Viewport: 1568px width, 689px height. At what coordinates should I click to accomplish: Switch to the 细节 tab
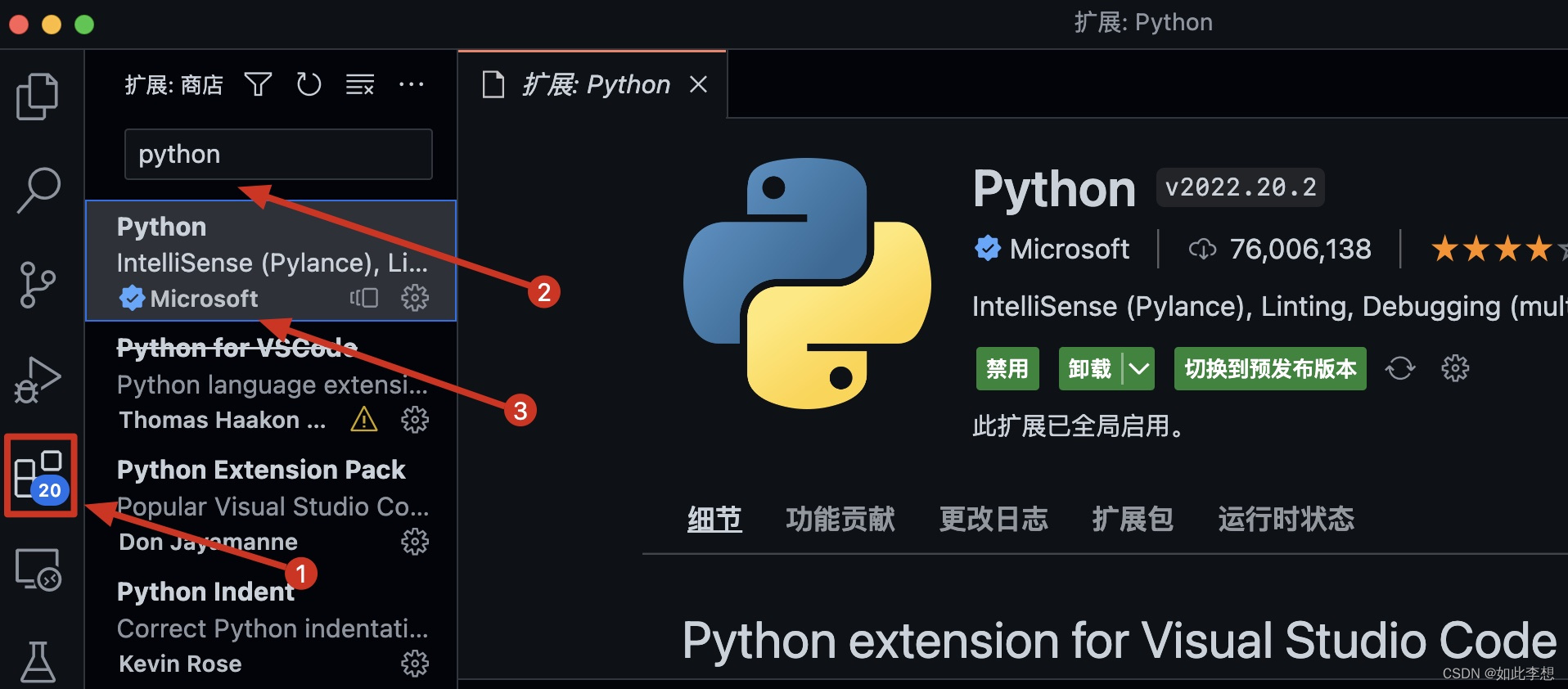pos(714,519)
